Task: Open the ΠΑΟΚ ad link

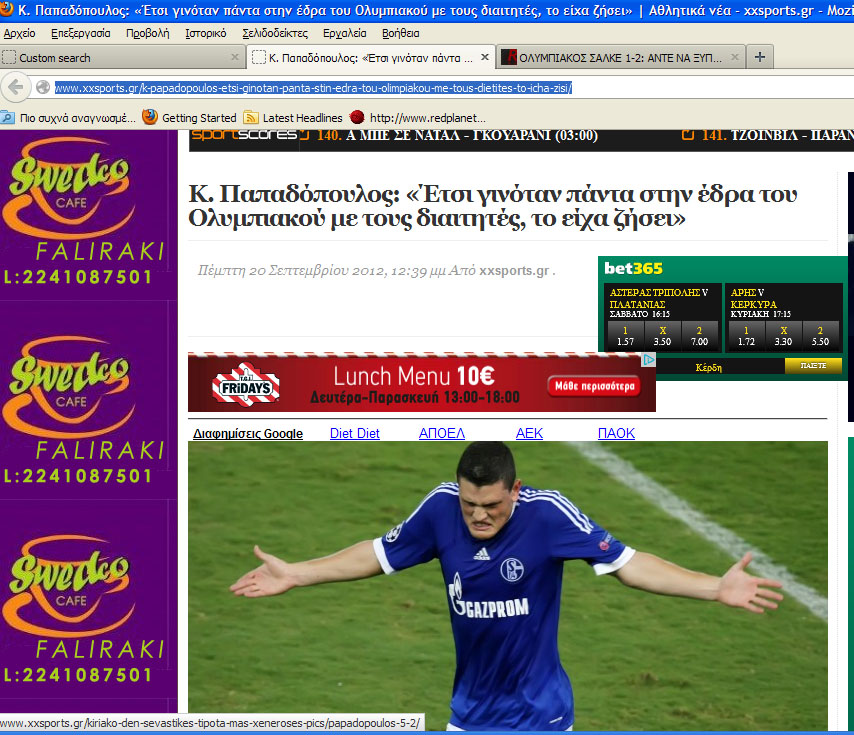Action: pos(617,433)
